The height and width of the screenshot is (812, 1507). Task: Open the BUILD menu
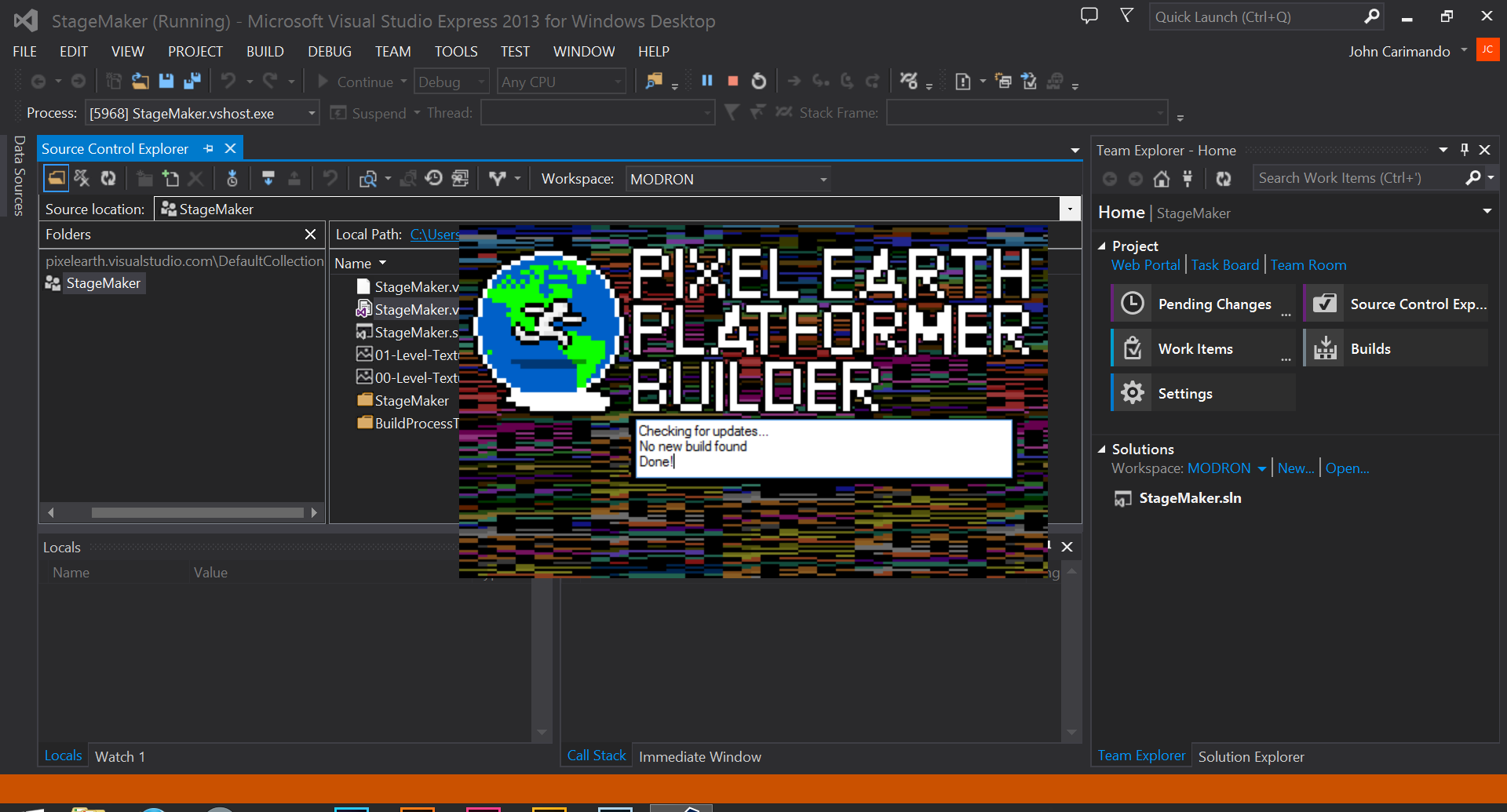pyautogui.click(x=265, y=51)
